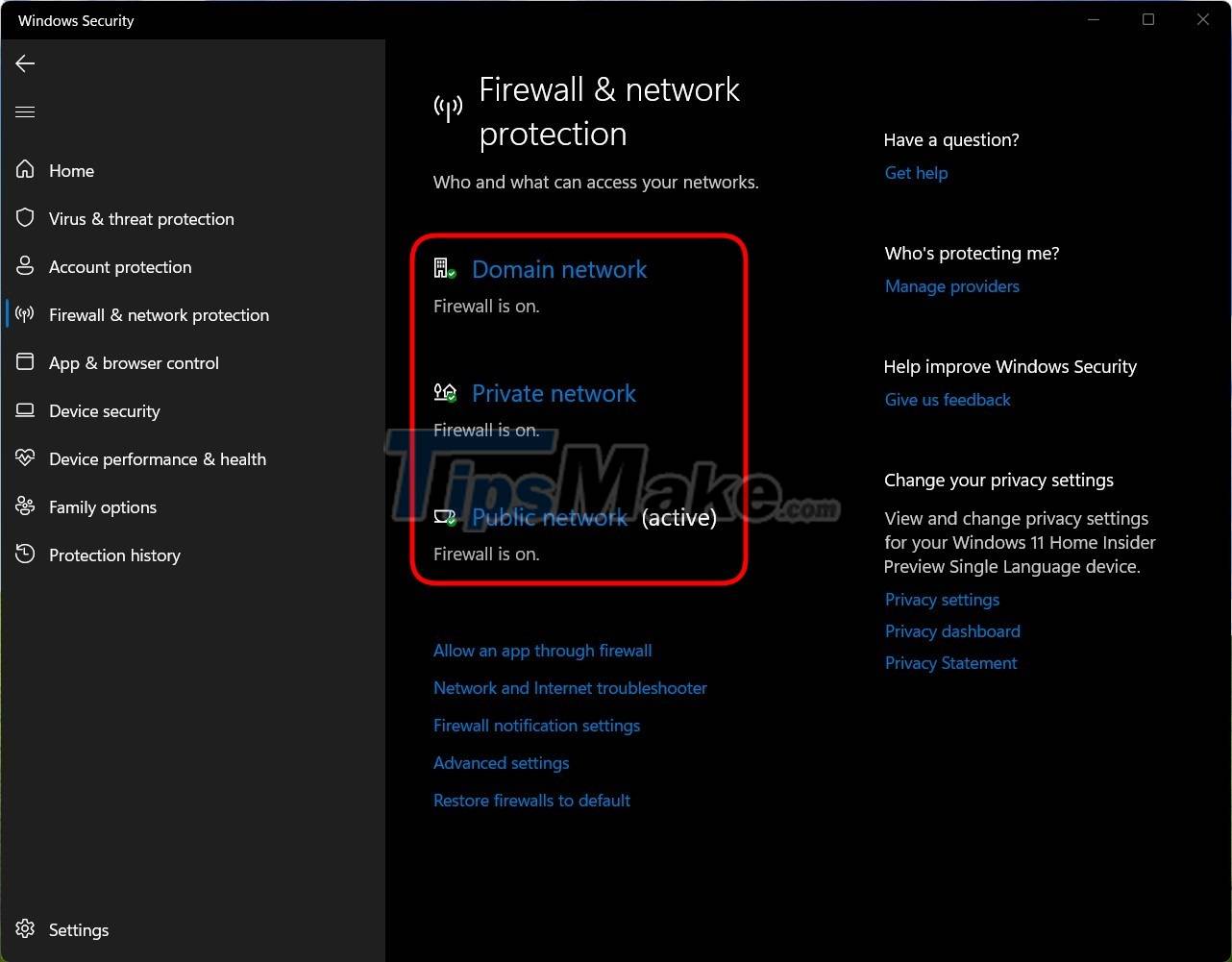Screen dimensions: 1232x962
Task: Click the Device performance & health heart icon
Action: [25, 458]
